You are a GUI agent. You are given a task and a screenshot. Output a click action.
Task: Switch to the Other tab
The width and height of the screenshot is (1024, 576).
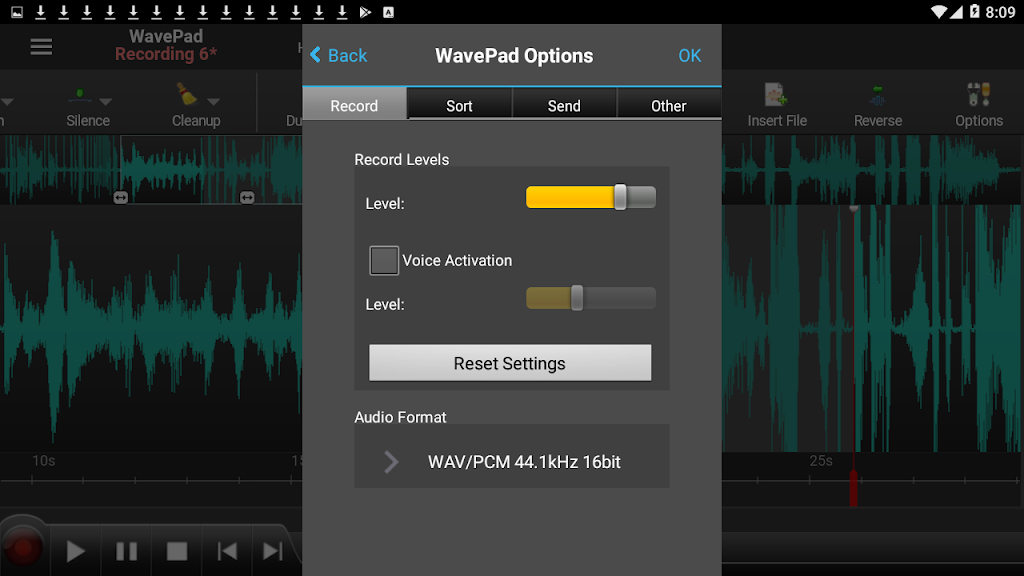tap(669, 105)
